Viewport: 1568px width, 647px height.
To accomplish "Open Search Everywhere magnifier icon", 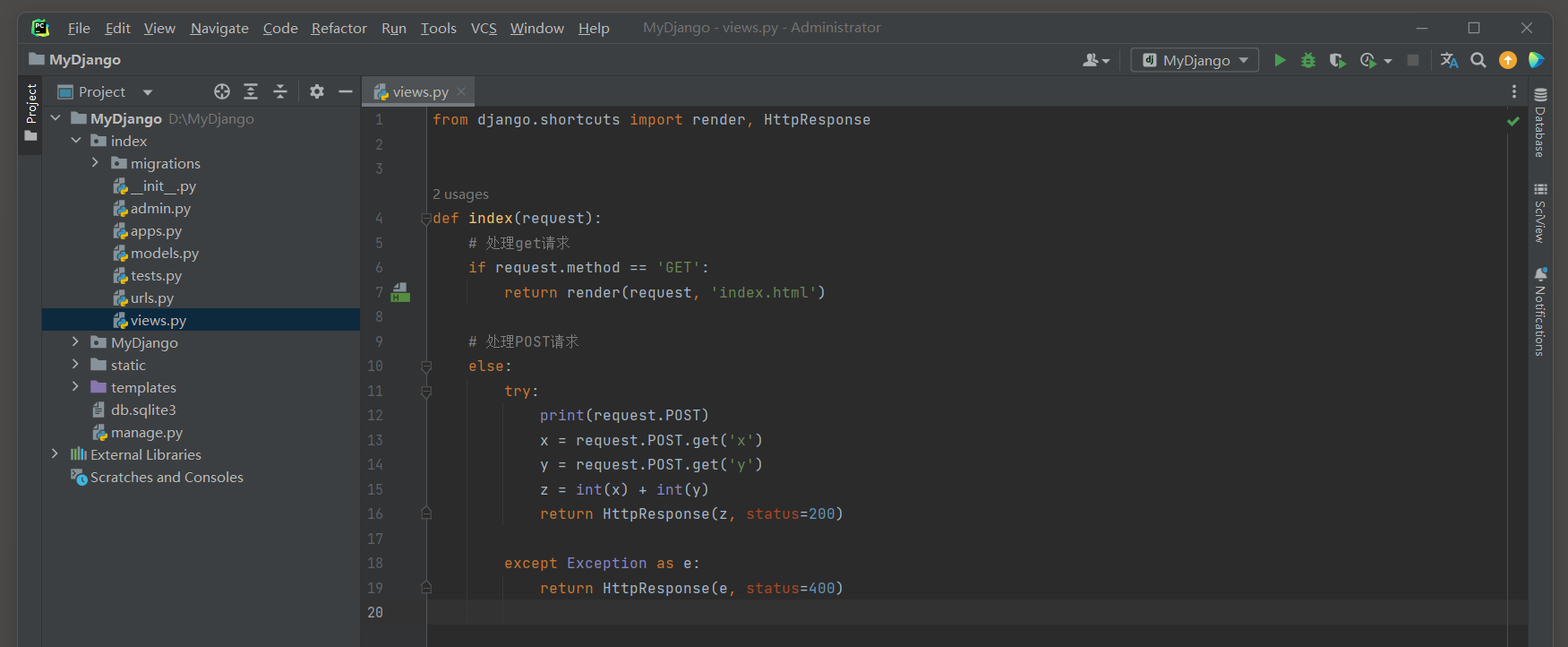I will [1478, 60].
